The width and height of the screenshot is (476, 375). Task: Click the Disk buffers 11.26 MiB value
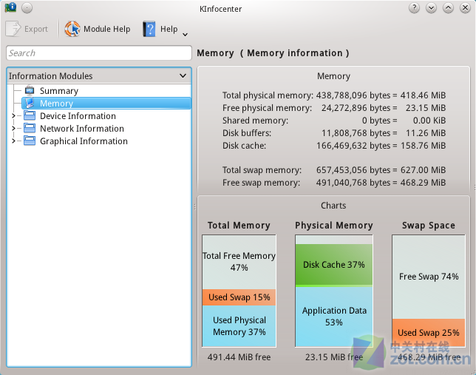[x=426, y=133]
